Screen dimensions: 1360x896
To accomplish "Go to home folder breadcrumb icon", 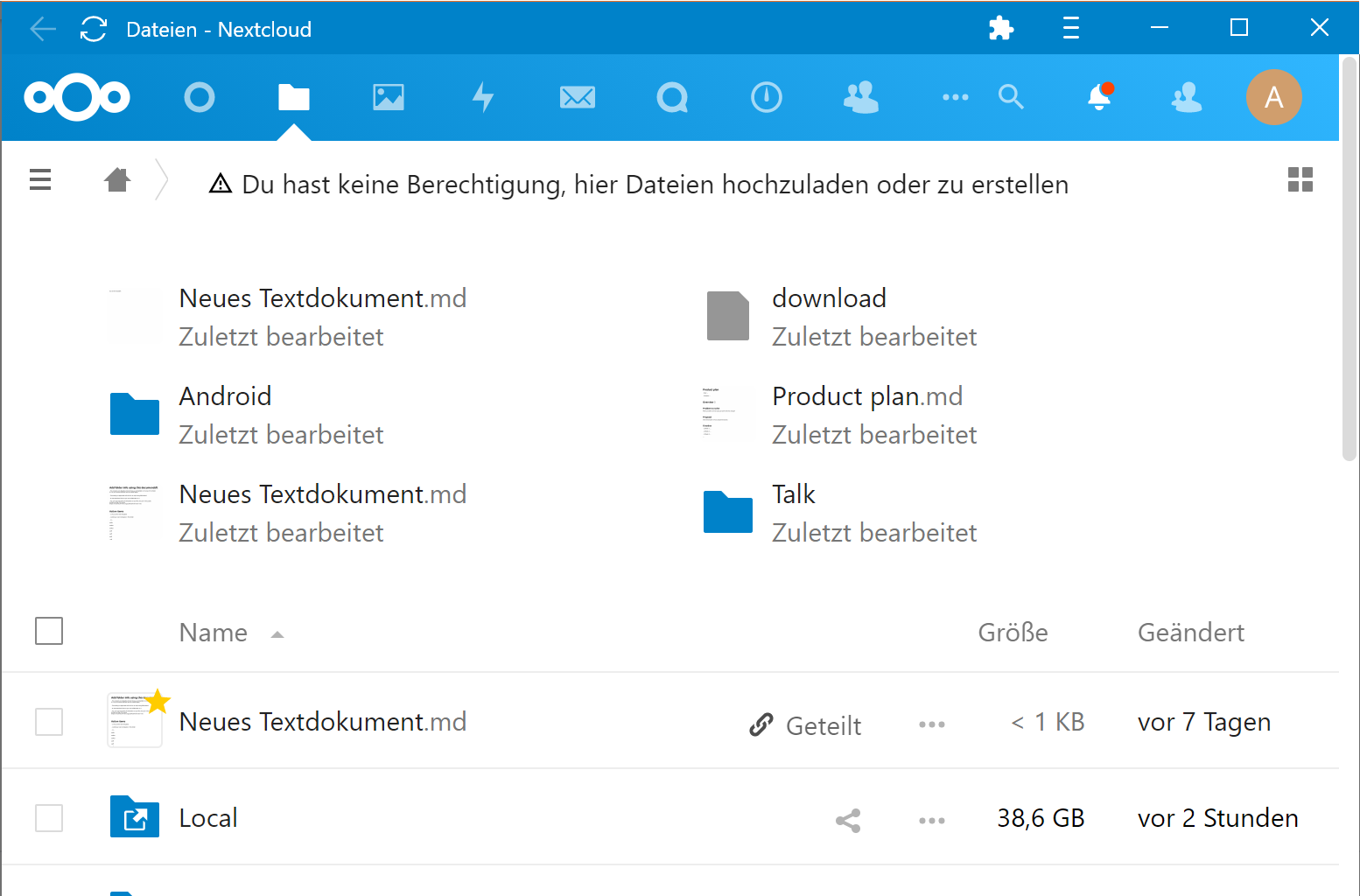I will coord(117,179).
